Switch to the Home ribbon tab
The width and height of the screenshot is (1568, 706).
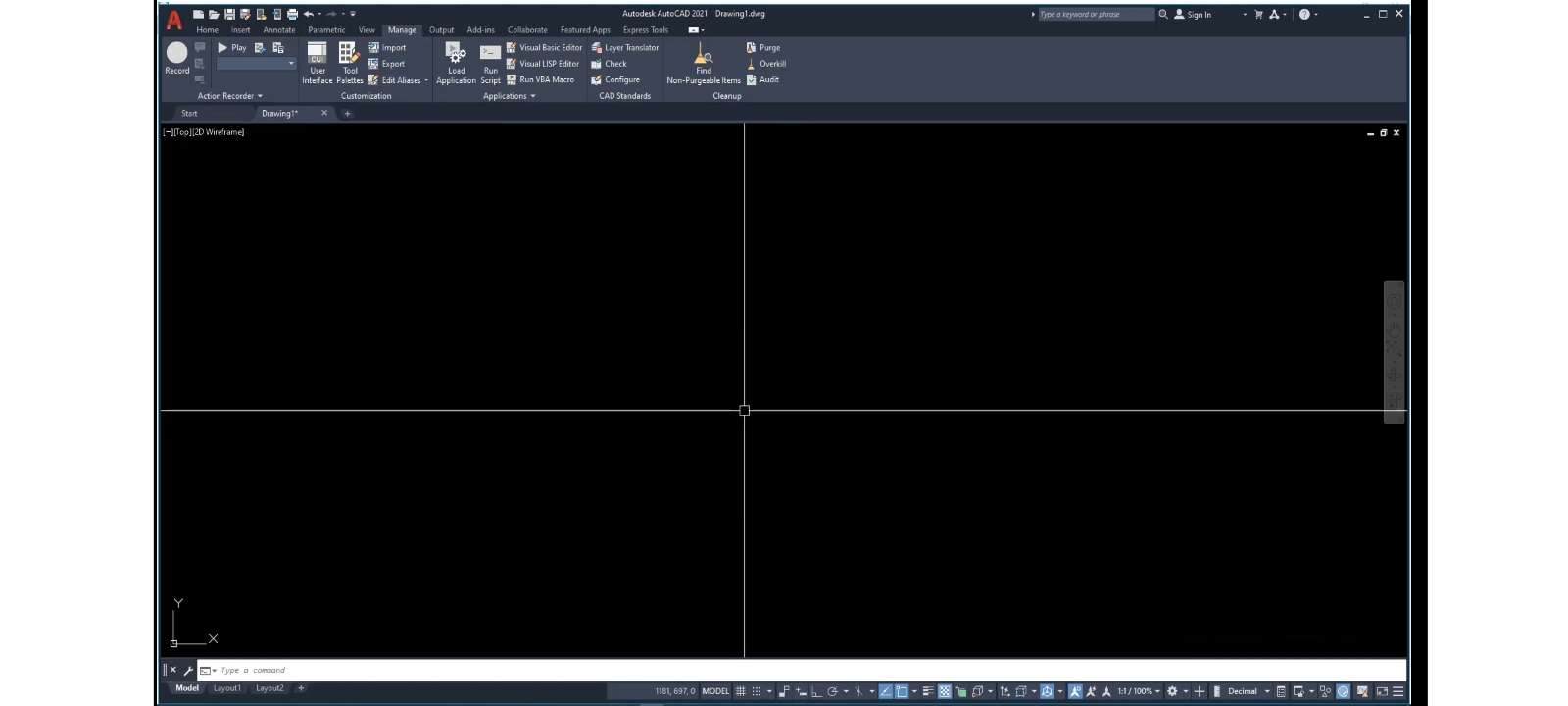207,30
